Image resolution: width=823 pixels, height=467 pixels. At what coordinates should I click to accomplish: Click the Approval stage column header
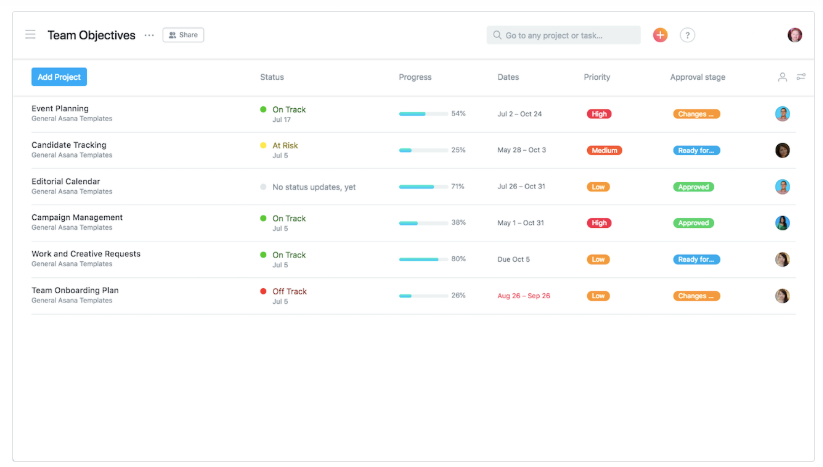pos(698,77)
